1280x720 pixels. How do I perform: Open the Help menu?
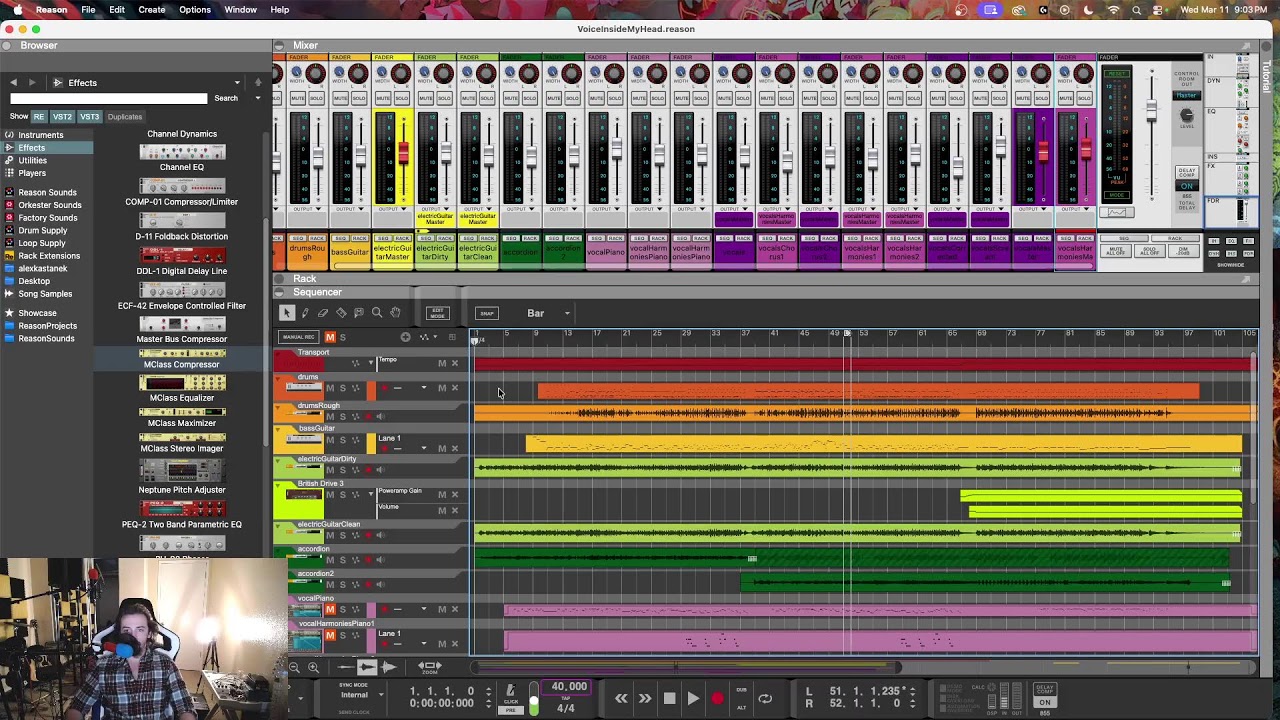tap(280, 10)
